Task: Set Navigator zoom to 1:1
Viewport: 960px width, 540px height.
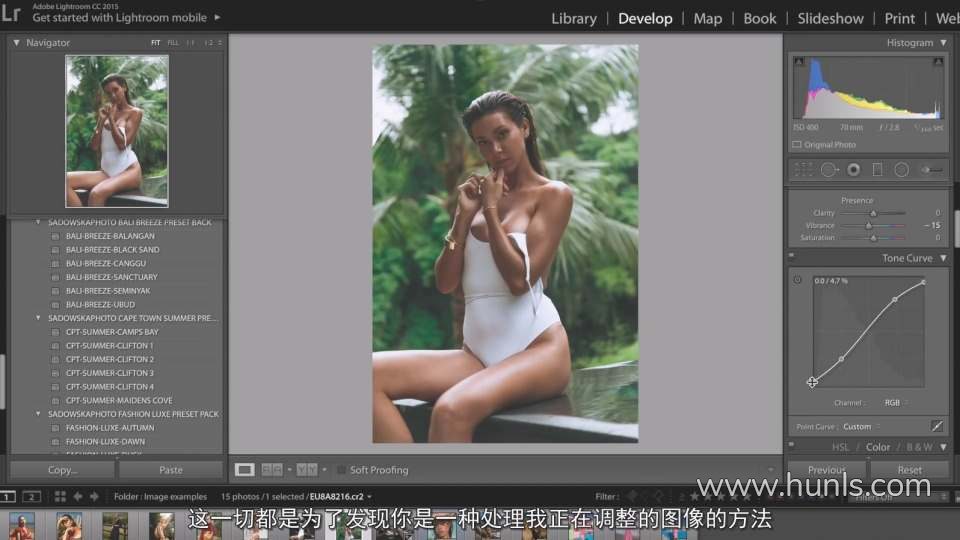Action: point(190,43)
